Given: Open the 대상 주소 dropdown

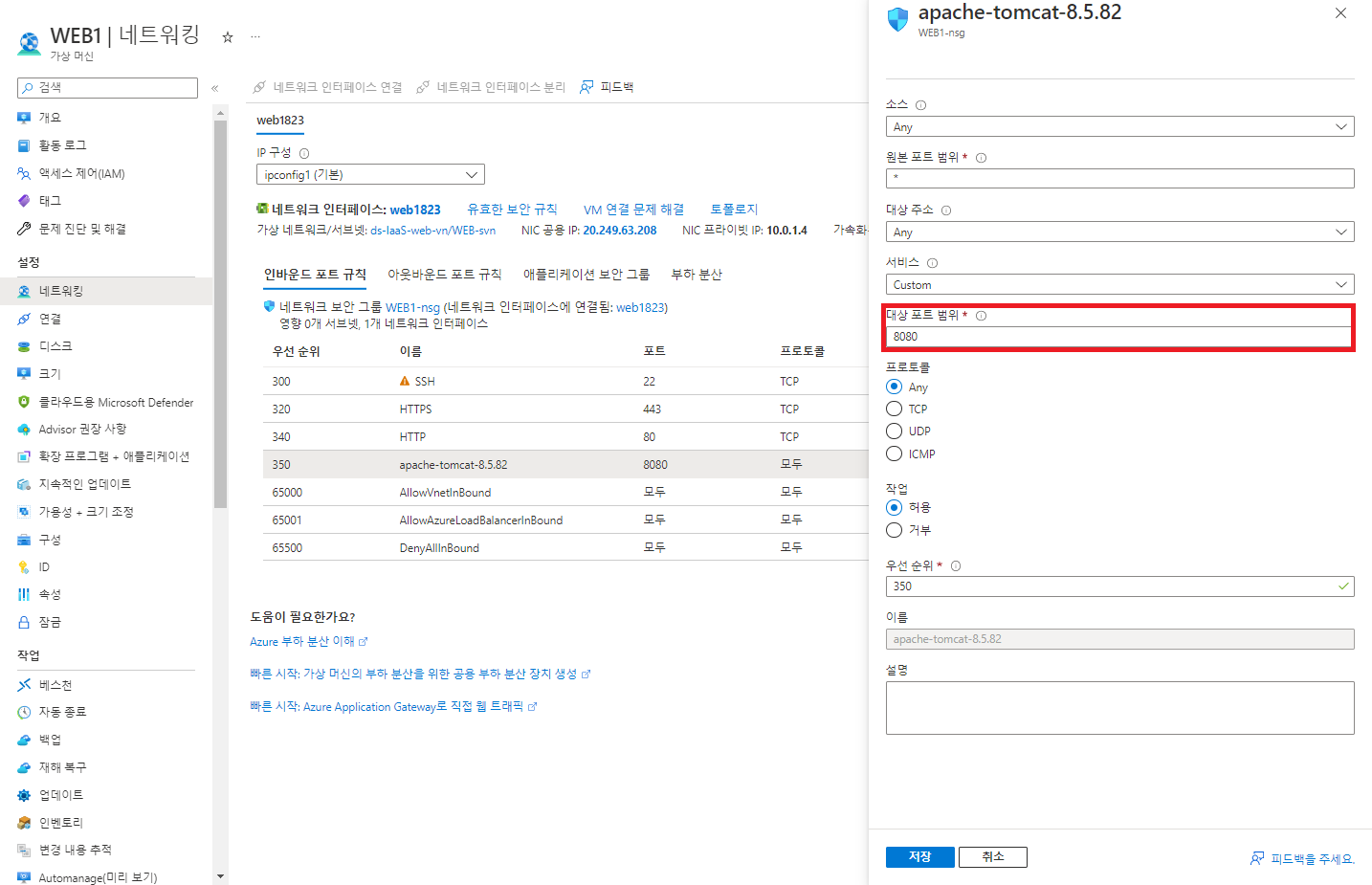Looking at the screenshot, I should click(1119, 232).
